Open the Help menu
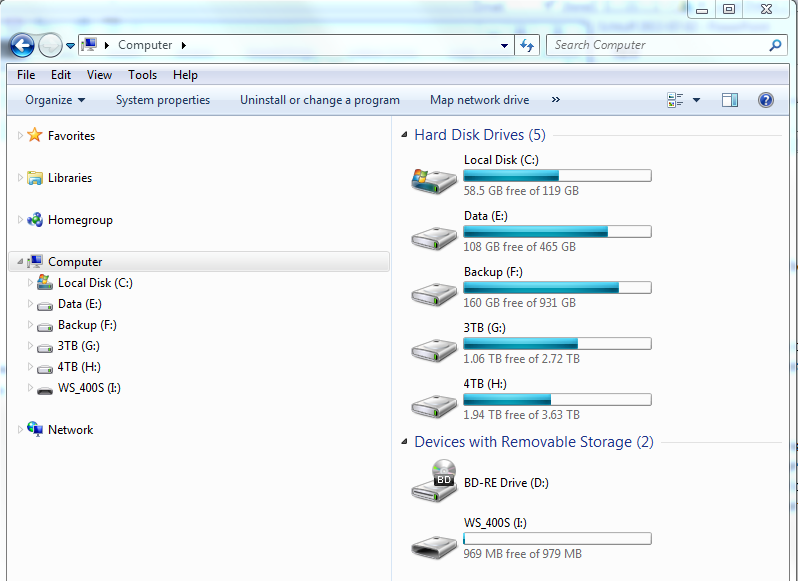This screenshot has width=798, height=581. [x=185, y=75]
